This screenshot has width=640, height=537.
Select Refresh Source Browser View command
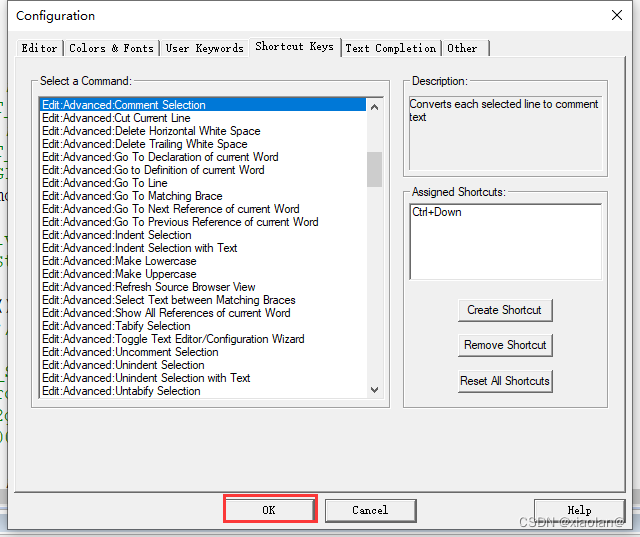tap(203, 287)
